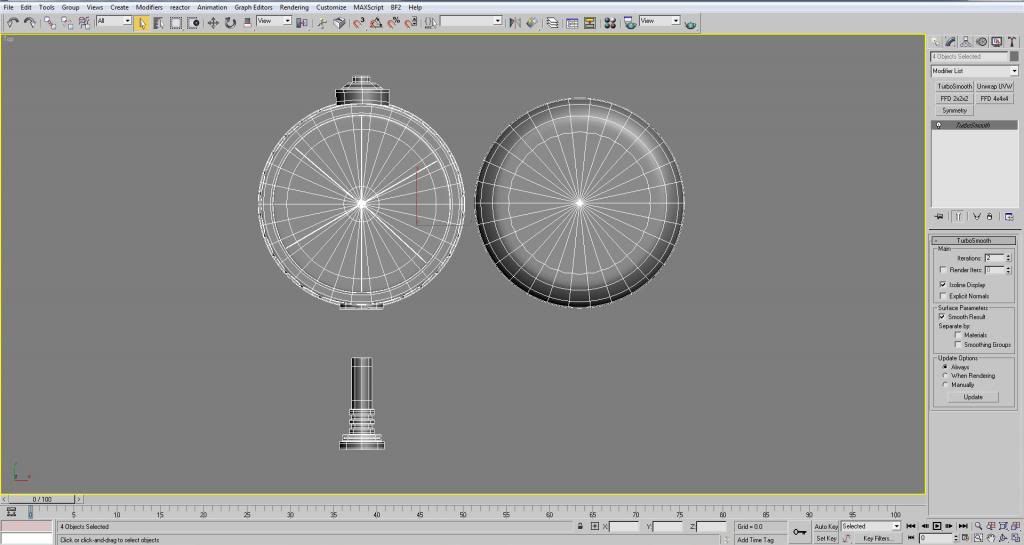The image size is (1024, 545).
Task: Choose the Select and Move tool
Action: [x=213, y=22]
